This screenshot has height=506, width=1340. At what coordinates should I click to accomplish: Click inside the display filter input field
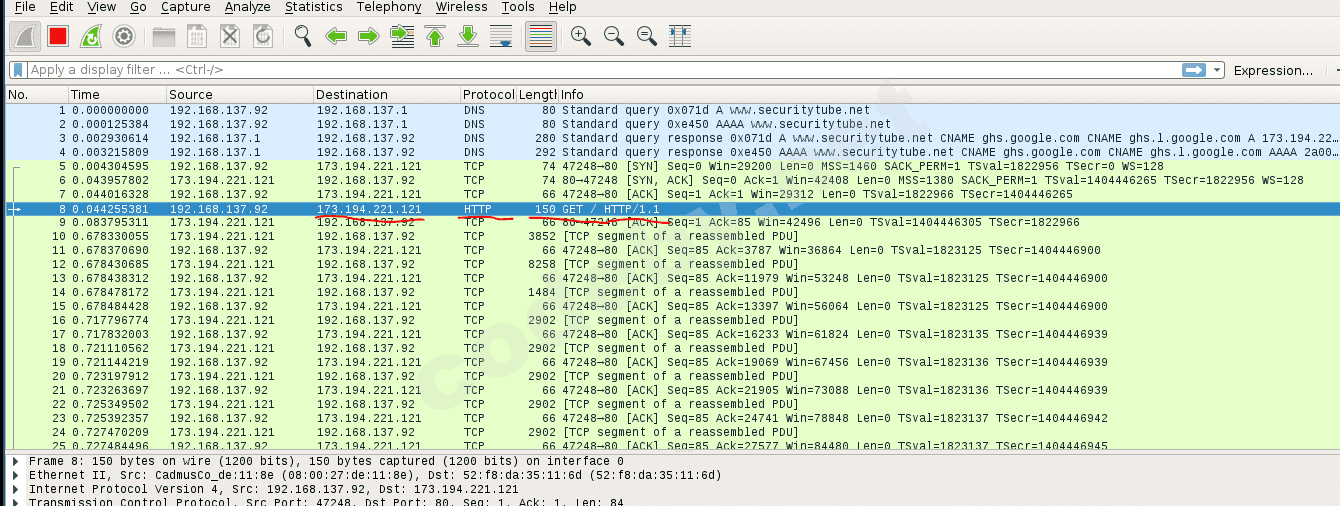[600, 70]
